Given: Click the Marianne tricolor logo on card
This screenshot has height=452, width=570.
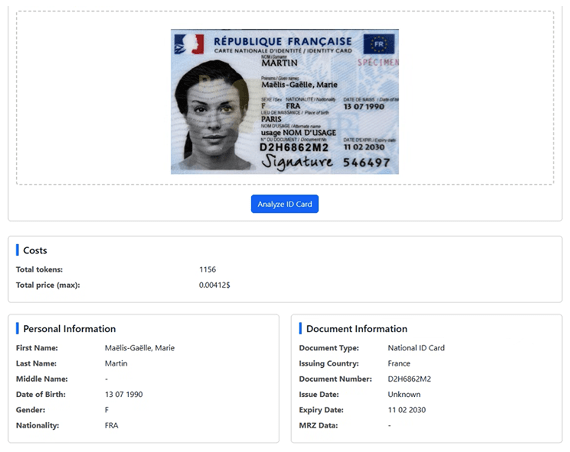Looking at the screenshot, I should [189, 44].
